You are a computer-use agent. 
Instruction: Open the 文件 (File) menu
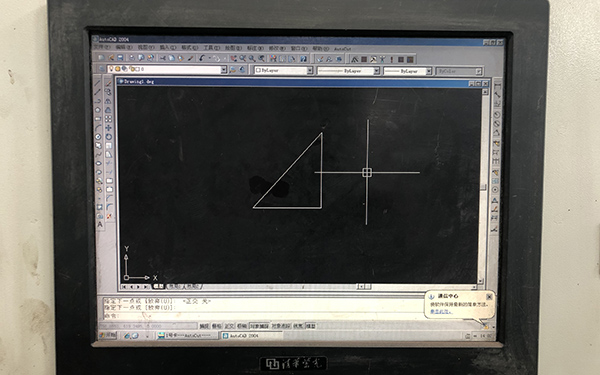point(102,47)
